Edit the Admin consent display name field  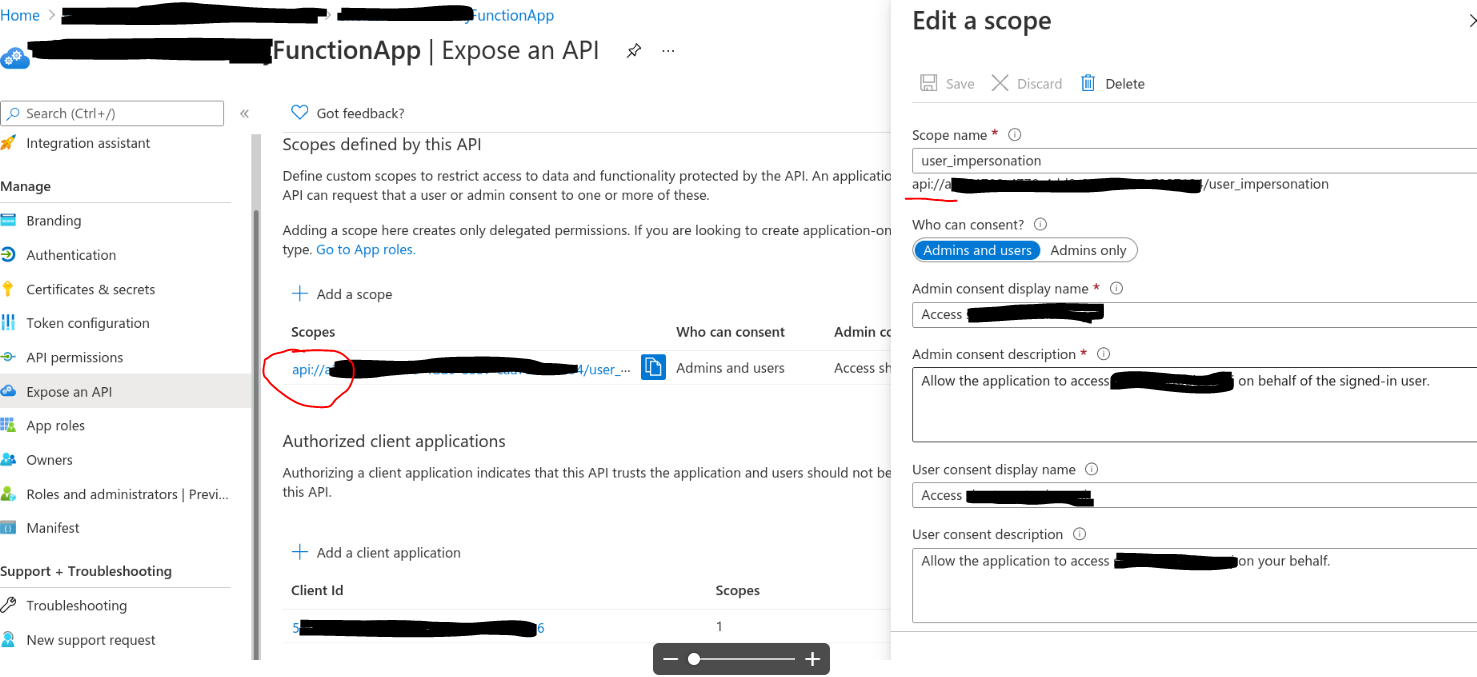(x=1194, y=314)
